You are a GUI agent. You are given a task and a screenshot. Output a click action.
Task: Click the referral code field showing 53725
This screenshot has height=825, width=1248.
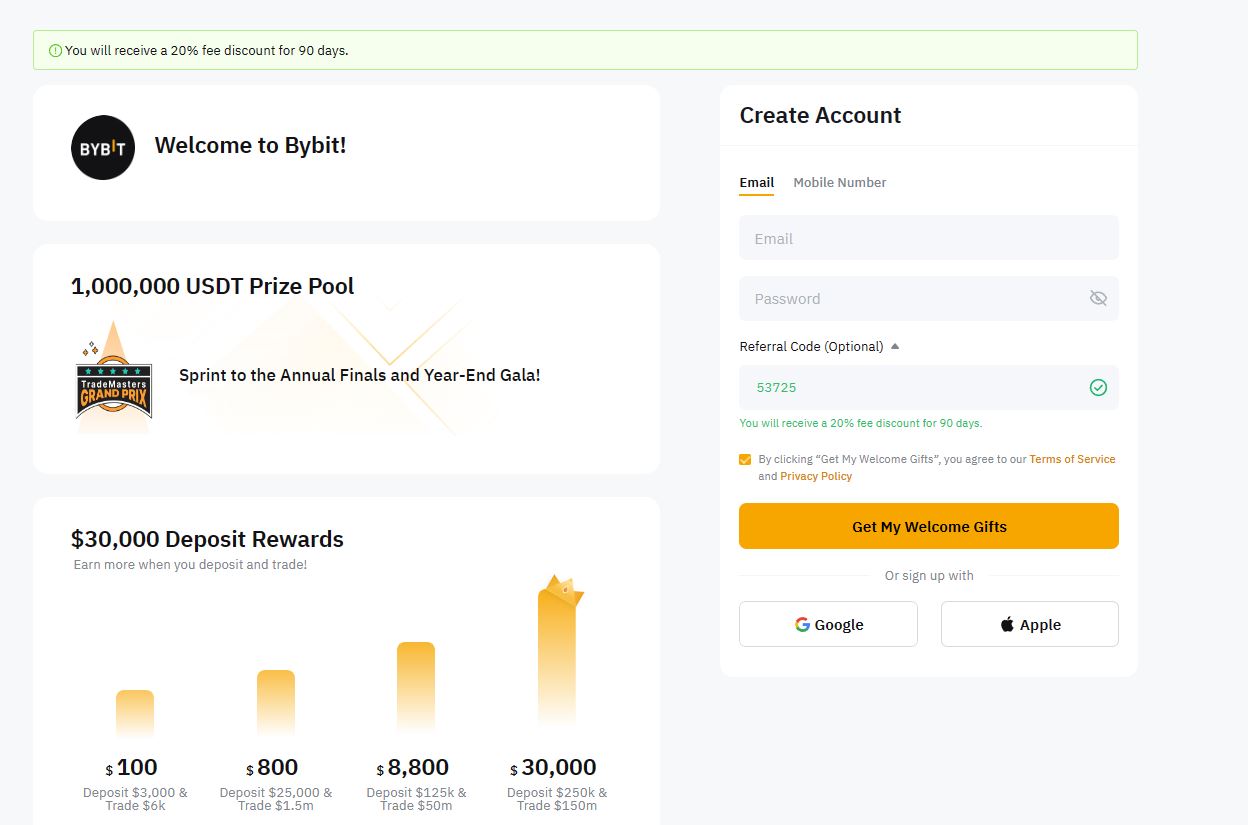[929, 387]
